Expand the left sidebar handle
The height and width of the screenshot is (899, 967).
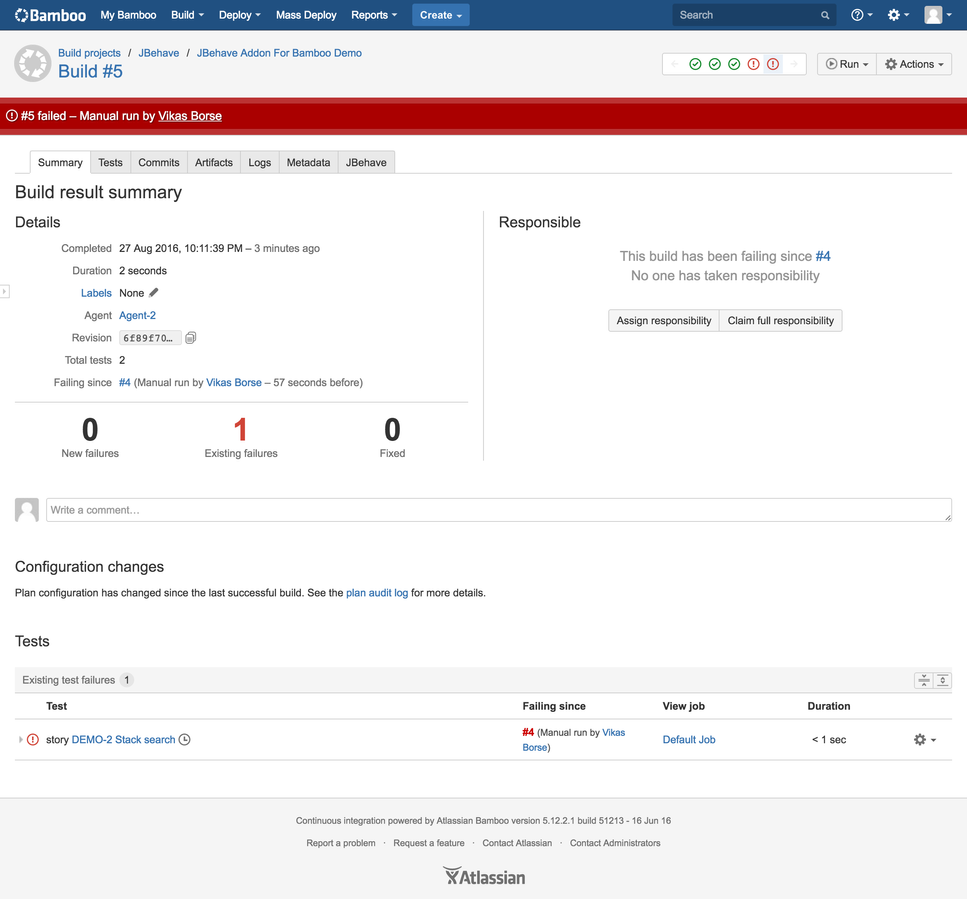(x=5, y=291)
